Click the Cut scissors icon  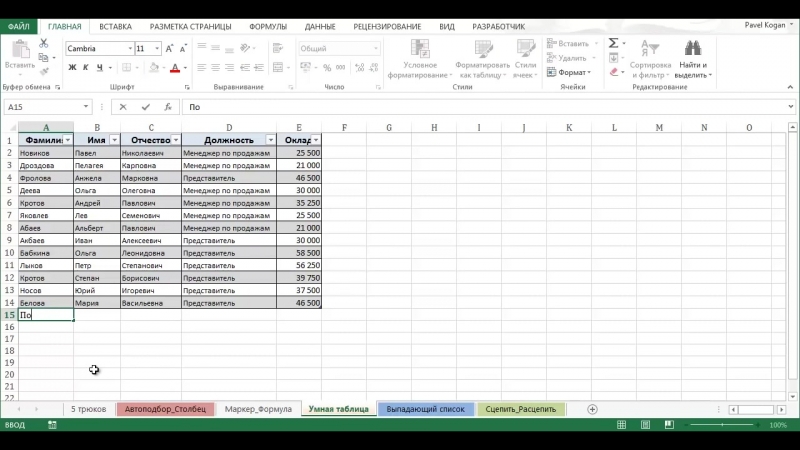46,42
